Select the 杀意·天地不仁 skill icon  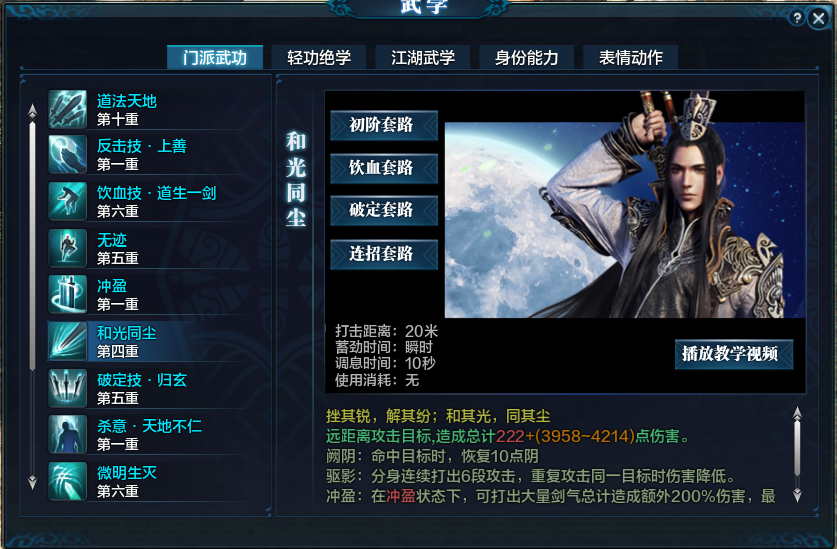[x=68, y=434]
